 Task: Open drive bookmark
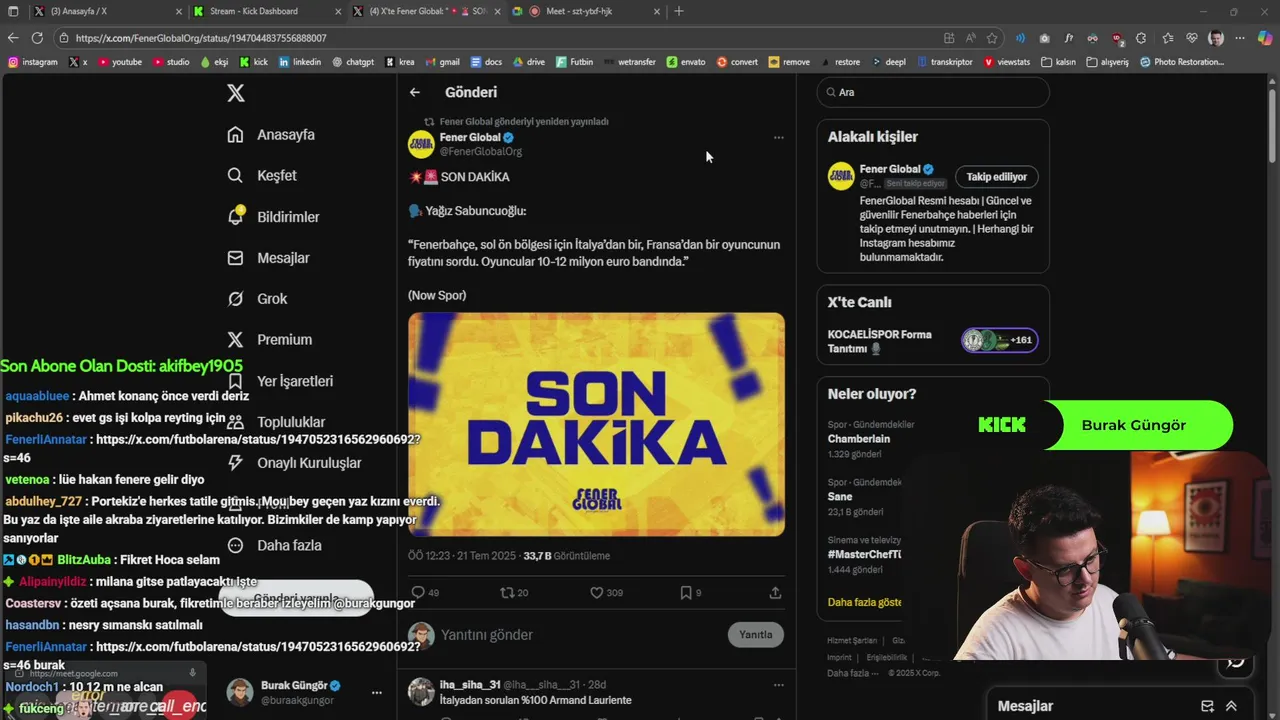click(x=529, y=62)
